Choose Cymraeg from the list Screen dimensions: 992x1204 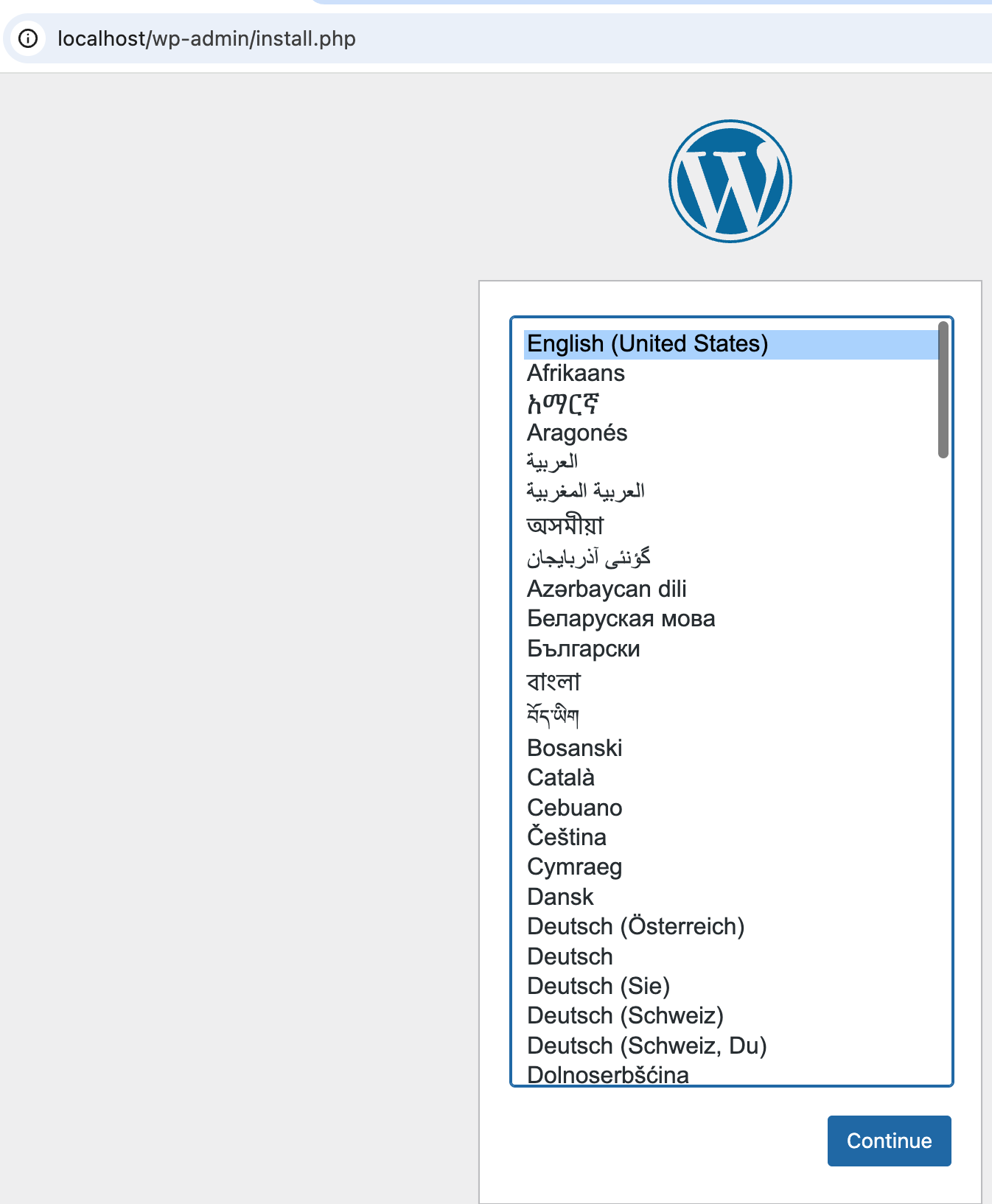tap(574, 867)
